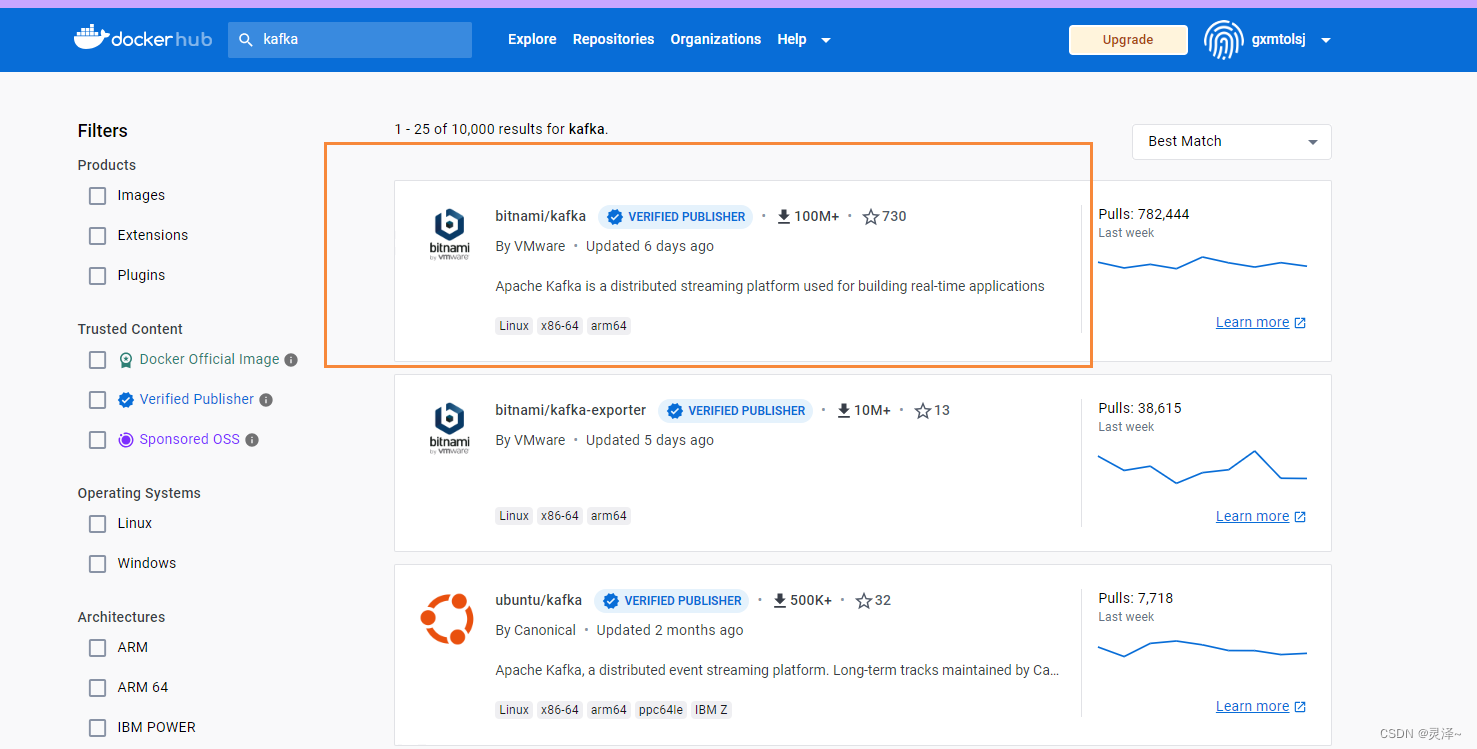Click the external link icon on bitnami/kafka-exporter Learn more

pos(1300,517)
